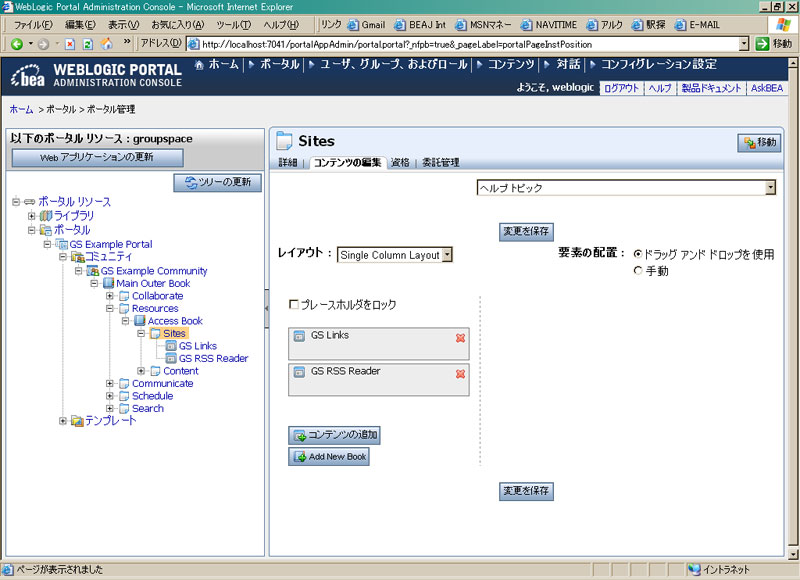Screen dimensions: 800x580
Task: Switch to the 委託管理 tab
Action: coord(440,162)
